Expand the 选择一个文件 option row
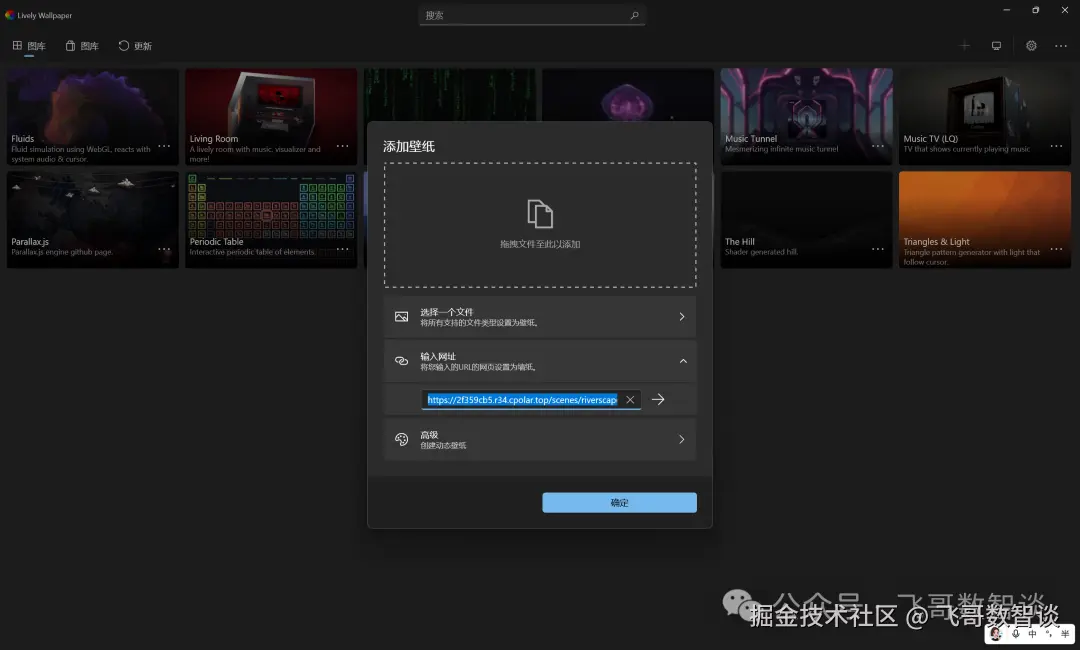1080x650 pixels. point(540,317)
